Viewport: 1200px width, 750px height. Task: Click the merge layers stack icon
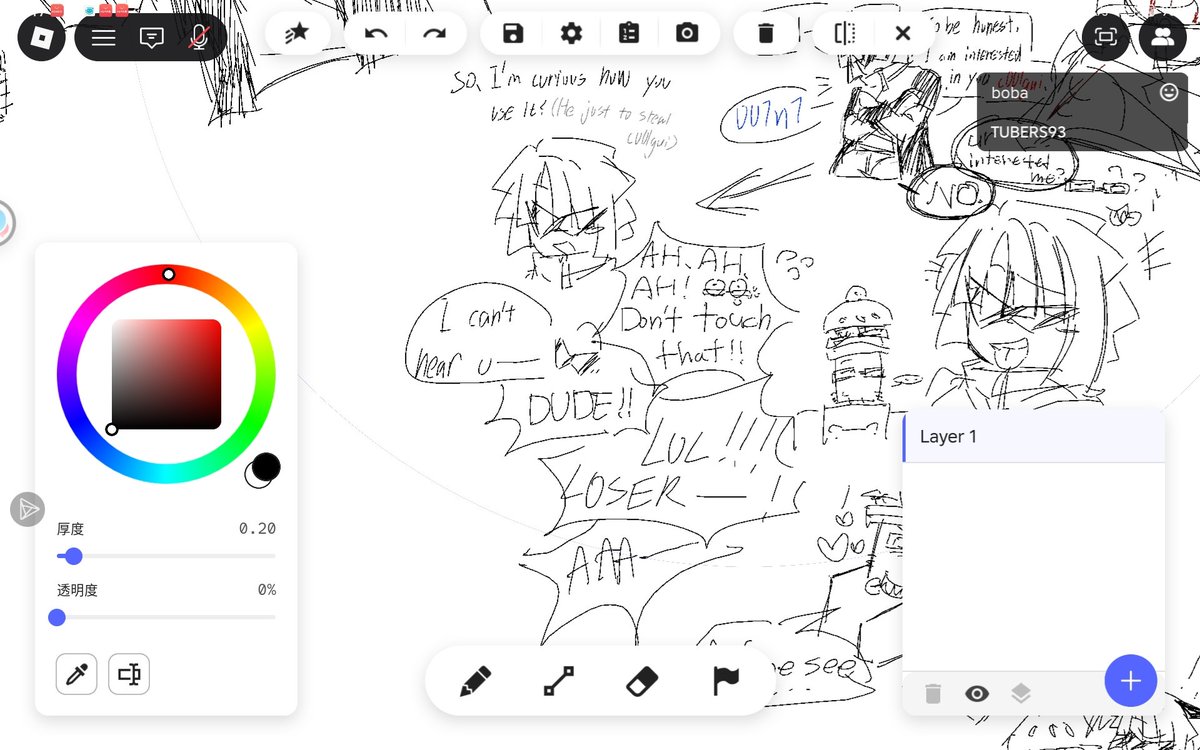tap(1020, 693)
